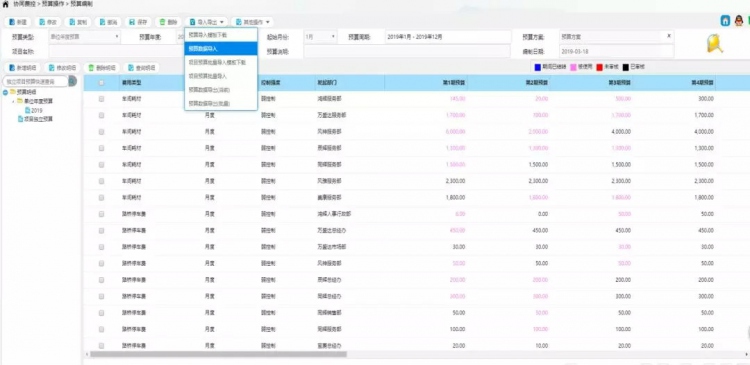Image resolution: width=750 pixels, height=365 pixels.
Task: Select the 预算明细 root folder in tree
Action: point(27,92)
